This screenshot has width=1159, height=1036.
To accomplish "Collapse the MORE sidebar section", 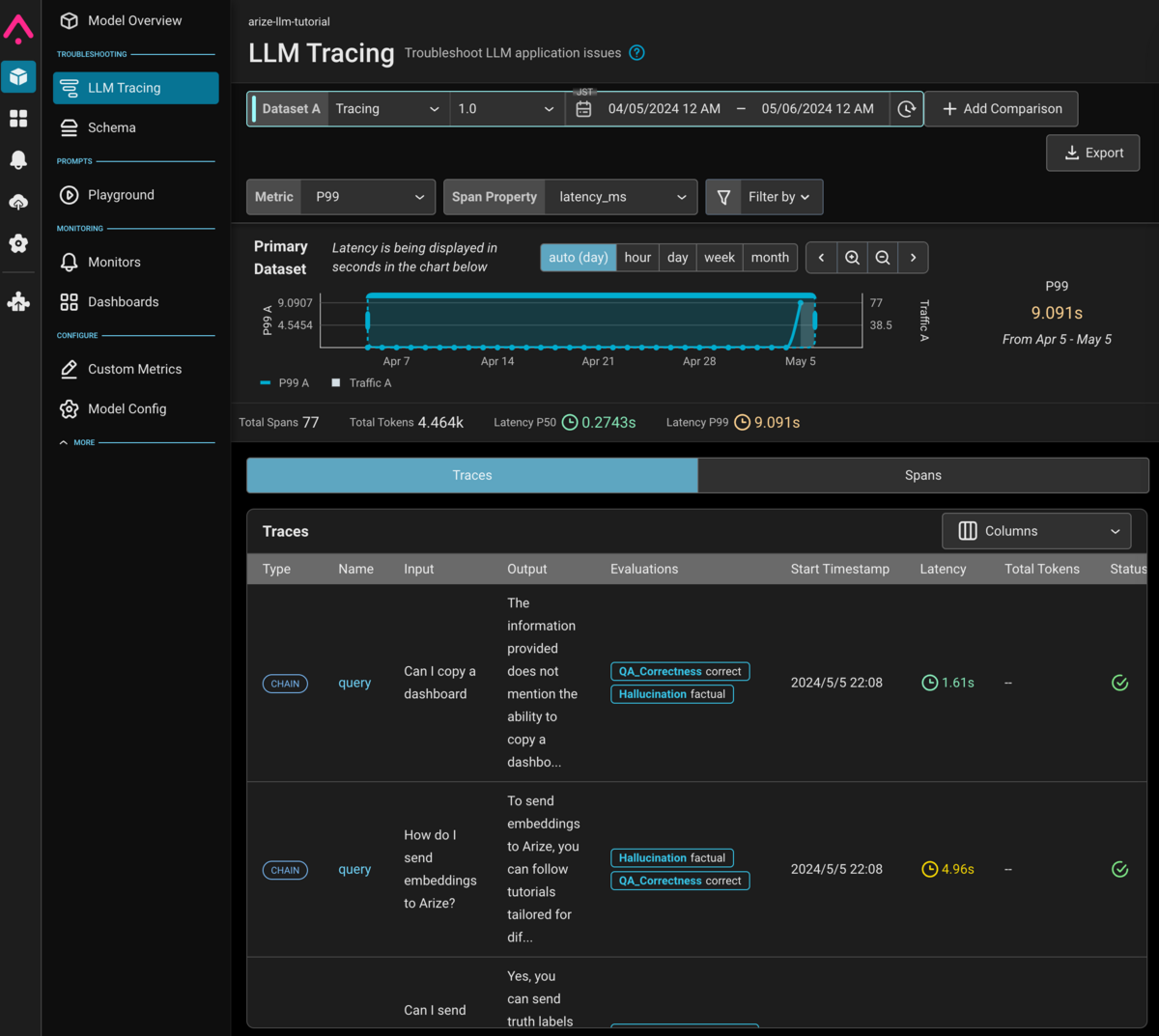I will pos(77,442).
